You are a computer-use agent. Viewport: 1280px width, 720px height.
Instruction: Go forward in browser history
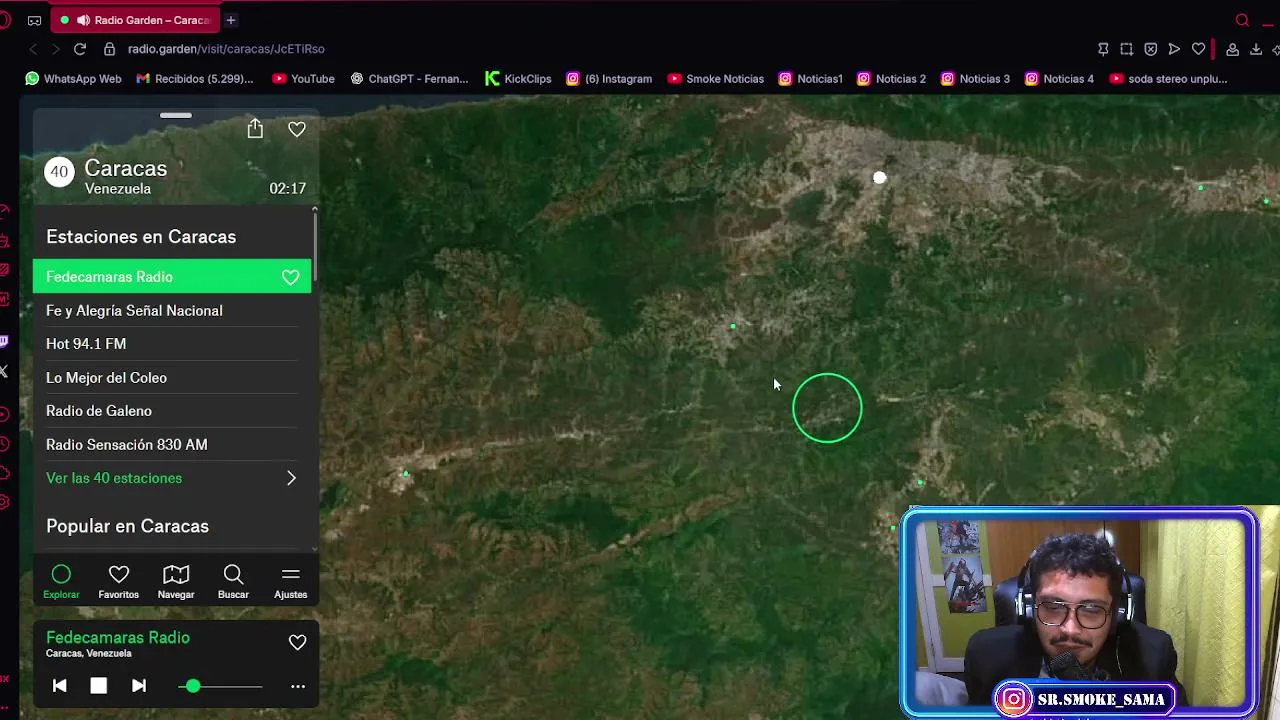(x=56, y=49)
